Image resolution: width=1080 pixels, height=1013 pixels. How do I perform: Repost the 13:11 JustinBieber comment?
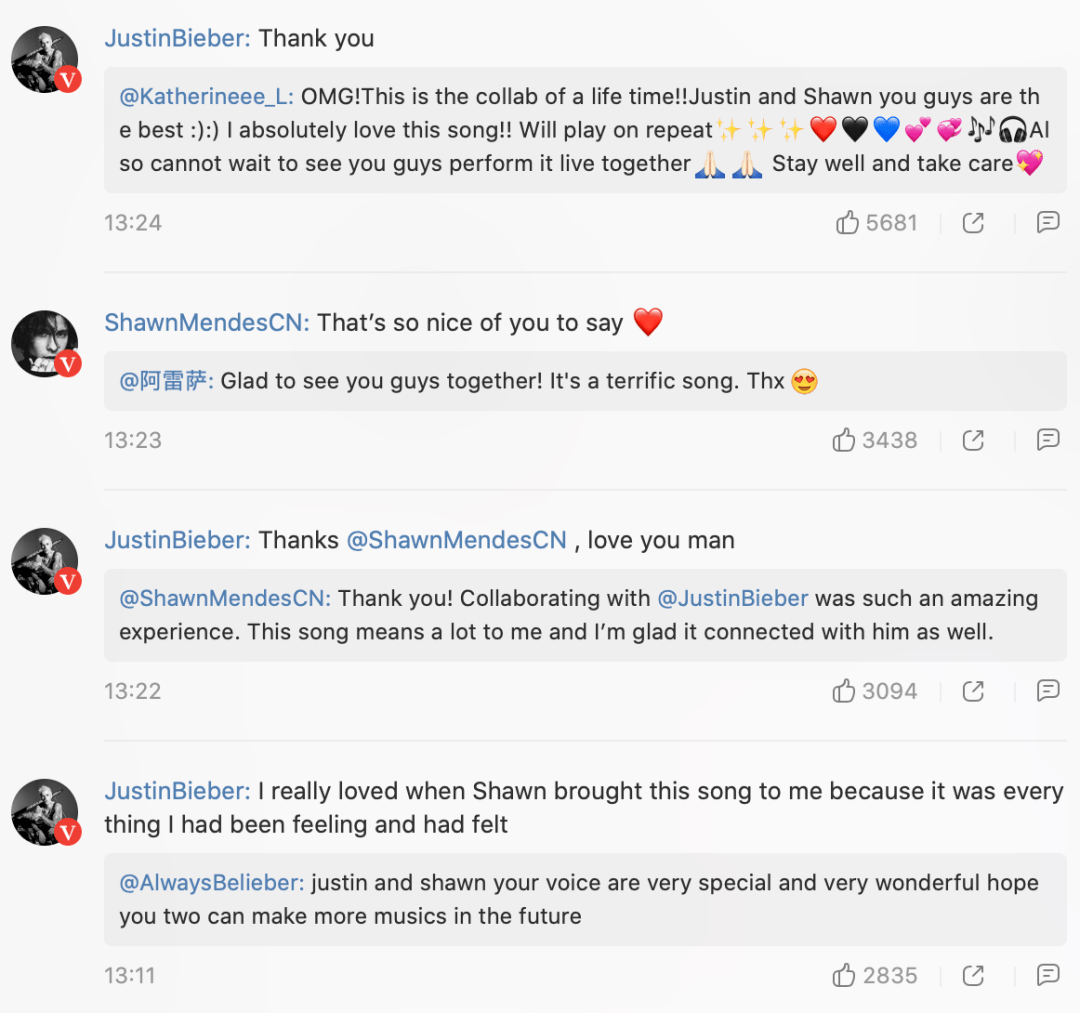(x=973, y=975)
